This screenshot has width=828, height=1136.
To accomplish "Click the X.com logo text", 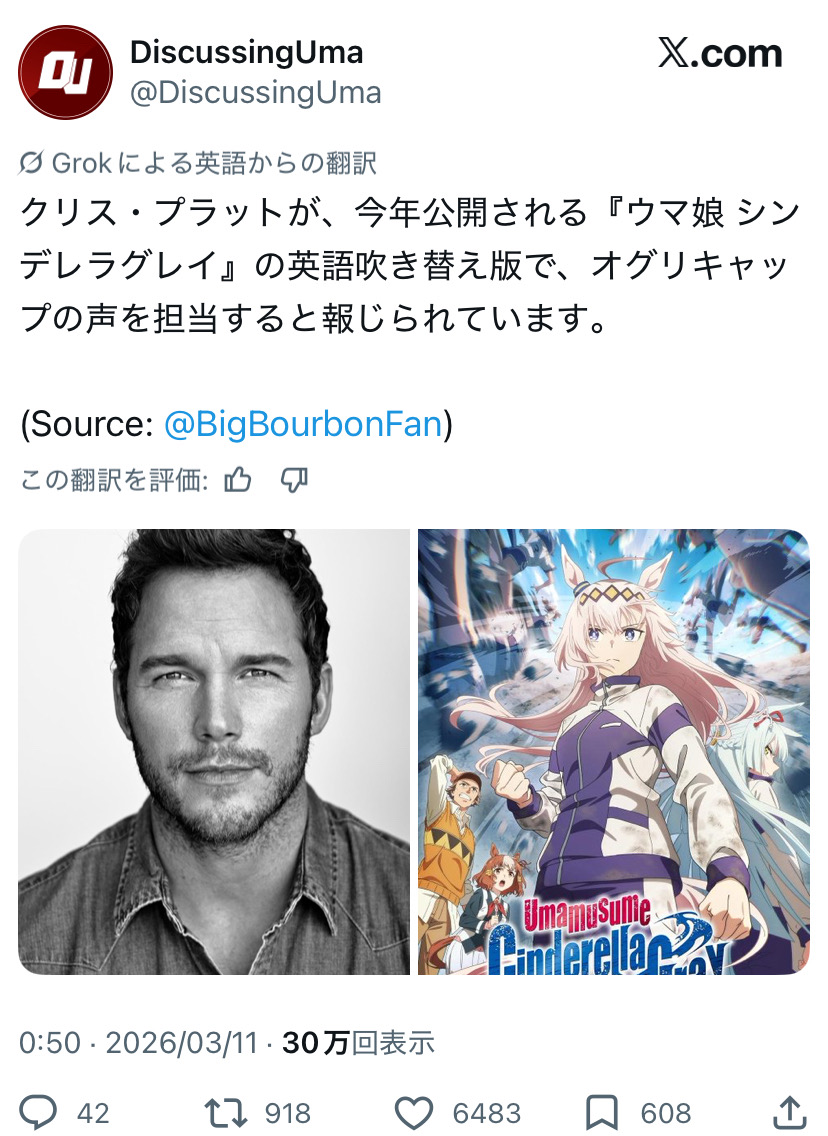I will [720, 54].
